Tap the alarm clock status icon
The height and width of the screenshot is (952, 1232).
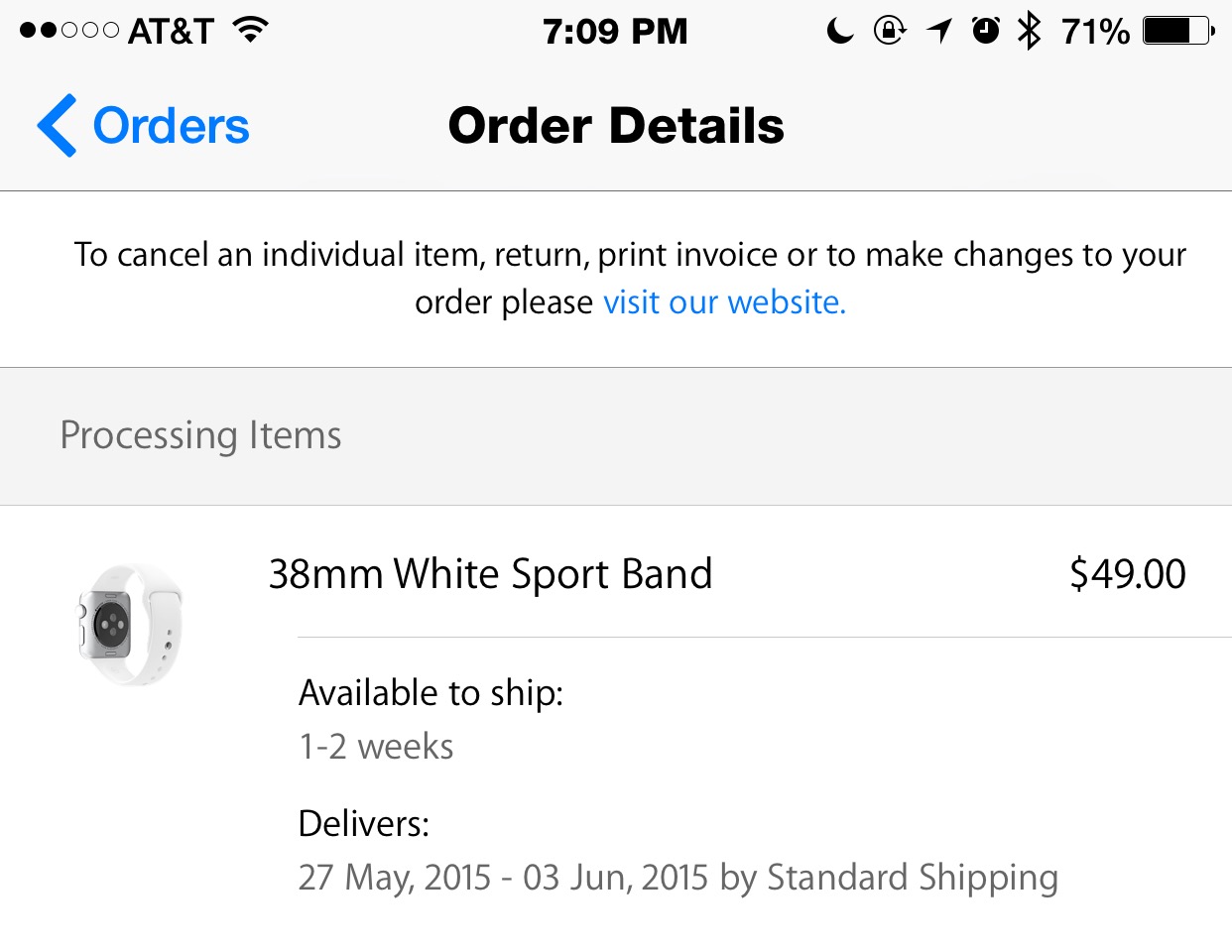[x=985, y=32]
